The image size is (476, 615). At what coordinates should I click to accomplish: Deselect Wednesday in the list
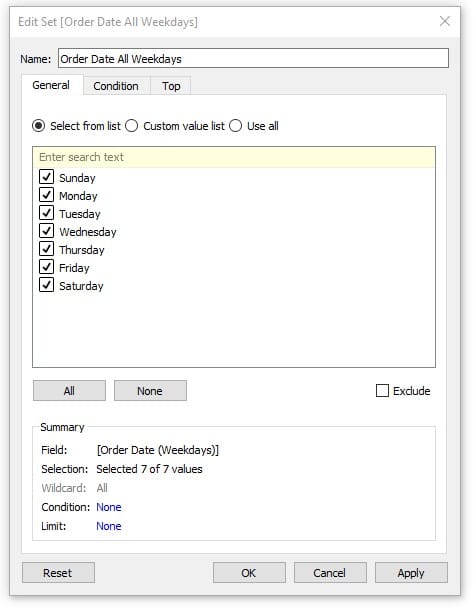[x=46, y=231]
